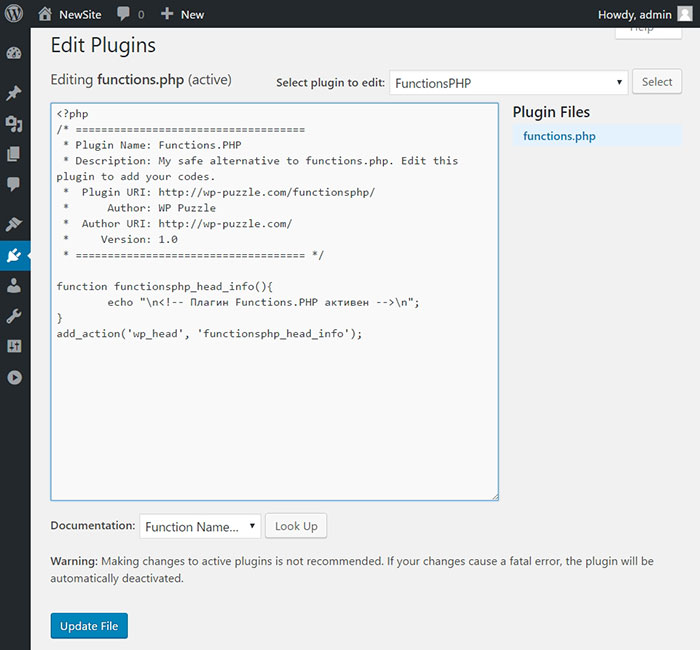Screen dimensions: 700x650
Task: Open the Pages sidebar icon
Action: [14, 154]
